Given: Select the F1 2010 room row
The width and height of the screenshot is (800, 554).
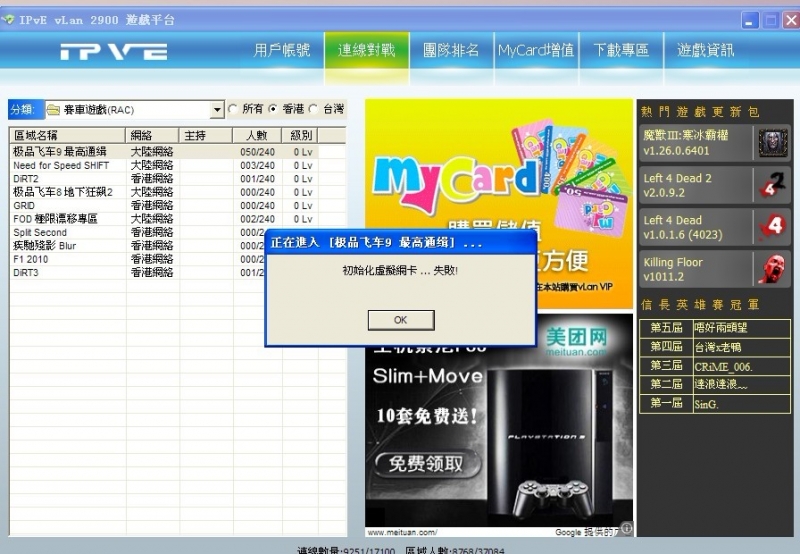Looking at the screenshot, I should tap(138, 259).
